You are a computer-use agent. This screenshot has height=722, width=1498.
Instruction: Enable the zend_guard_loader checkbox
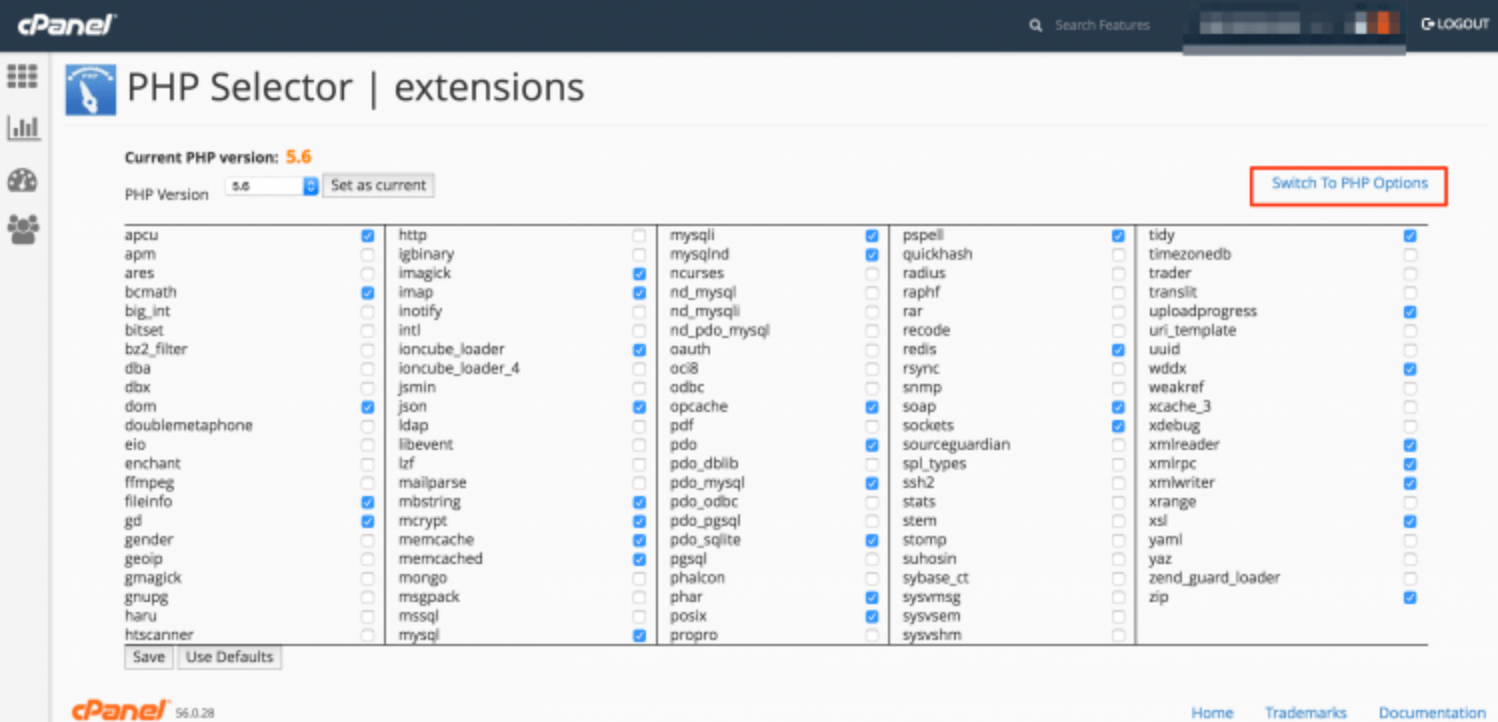(x=1410, y=578)
